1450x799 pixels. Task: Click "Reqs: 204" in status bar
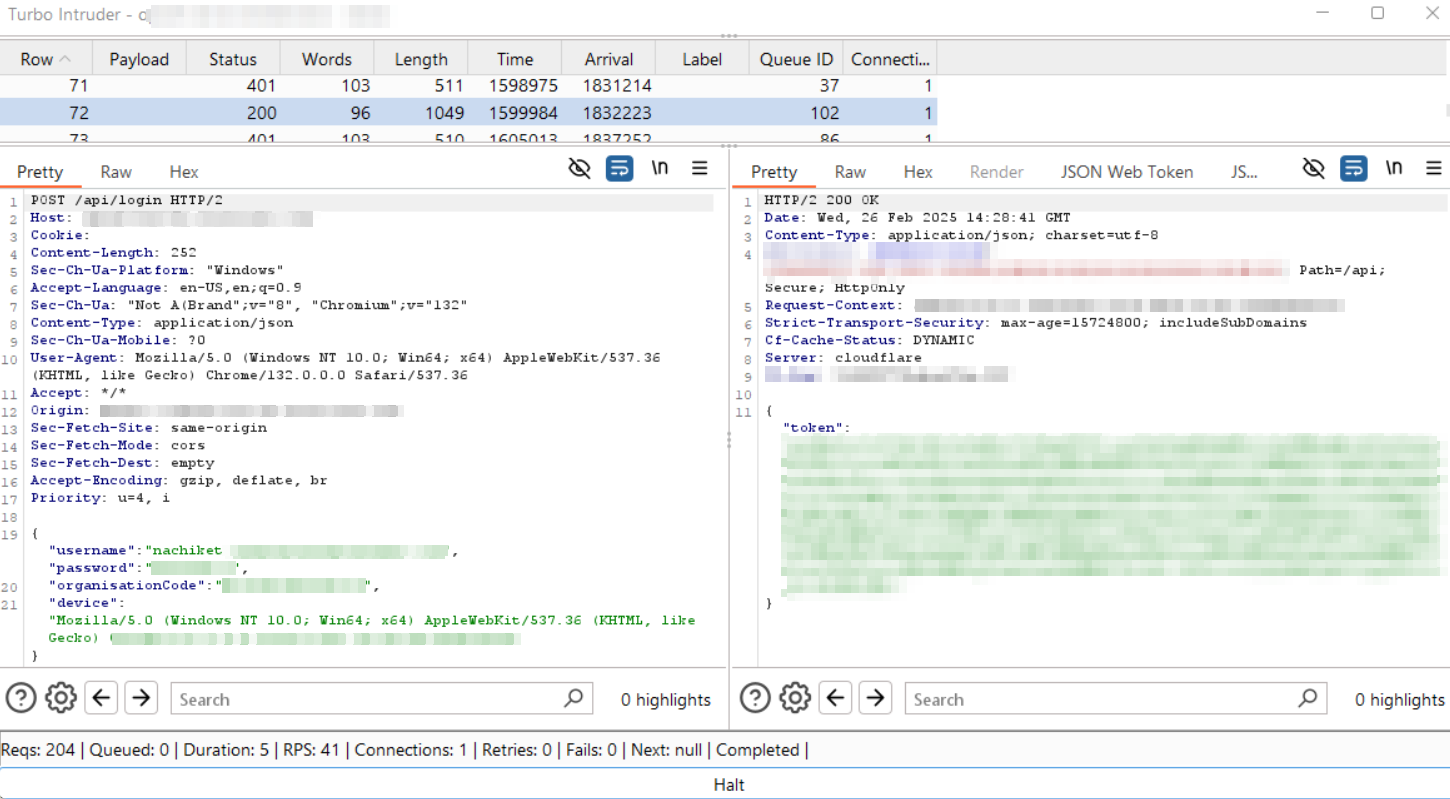coord(39,750)
